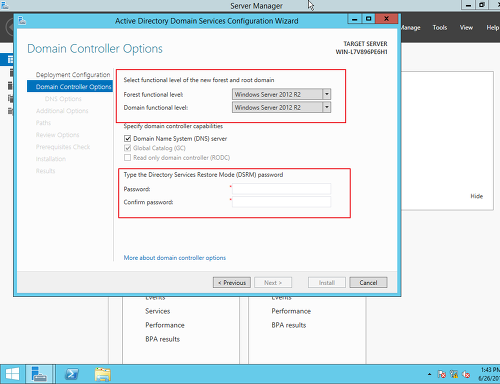Open More about domain controller options link

pyautogui.click(x=175, y=258)
